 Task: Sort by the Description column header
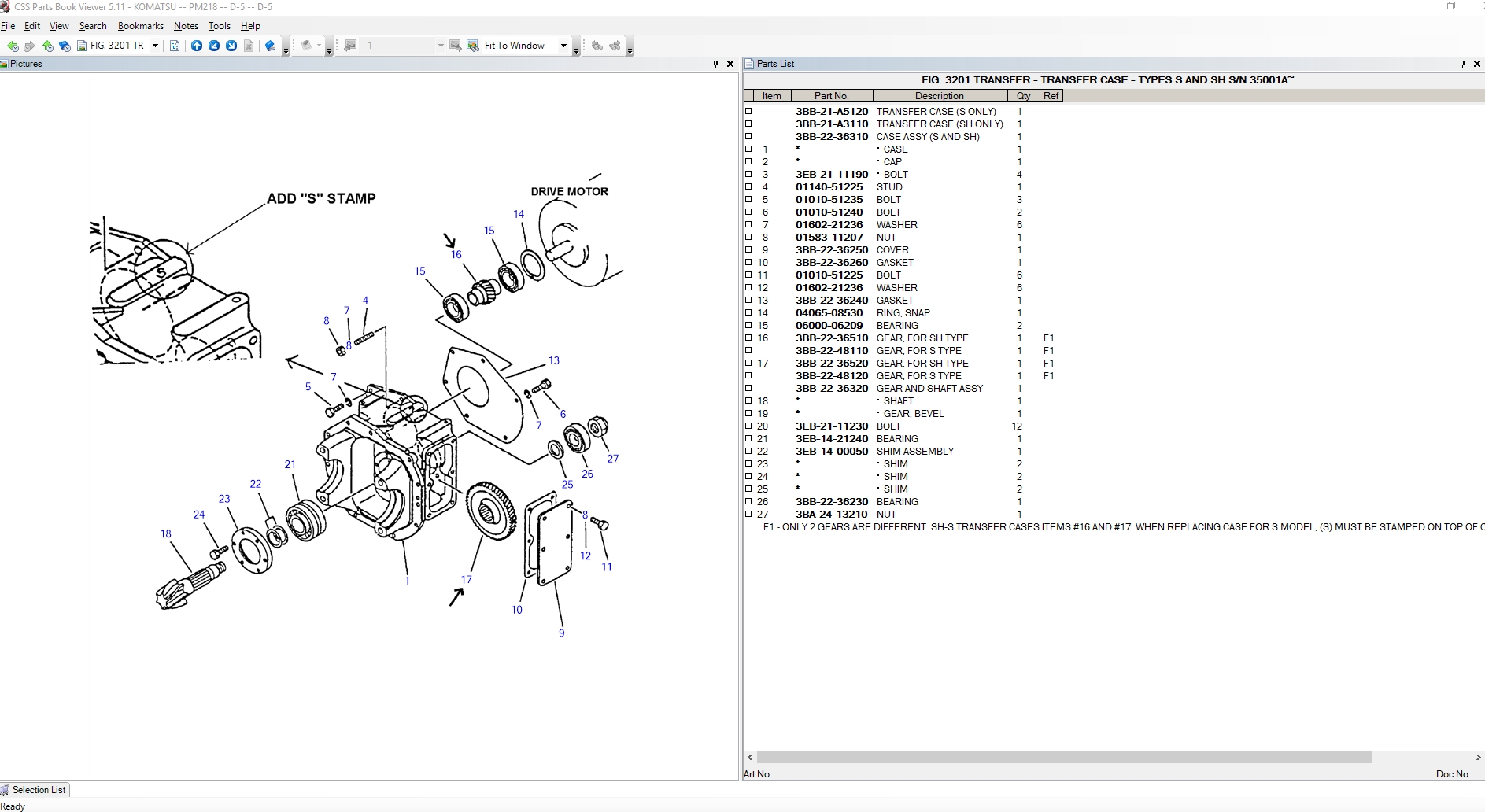[x=940, y=96]
